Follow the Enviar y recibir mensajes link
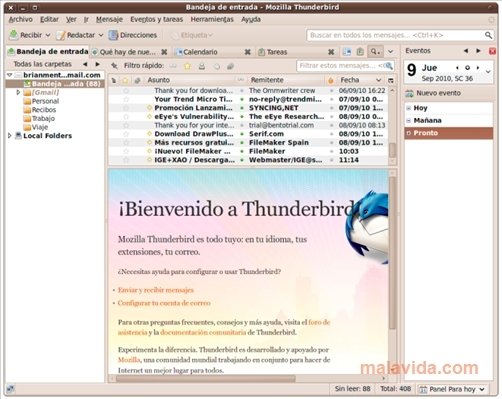Screen dimensions: 502x399 (156, 290)
